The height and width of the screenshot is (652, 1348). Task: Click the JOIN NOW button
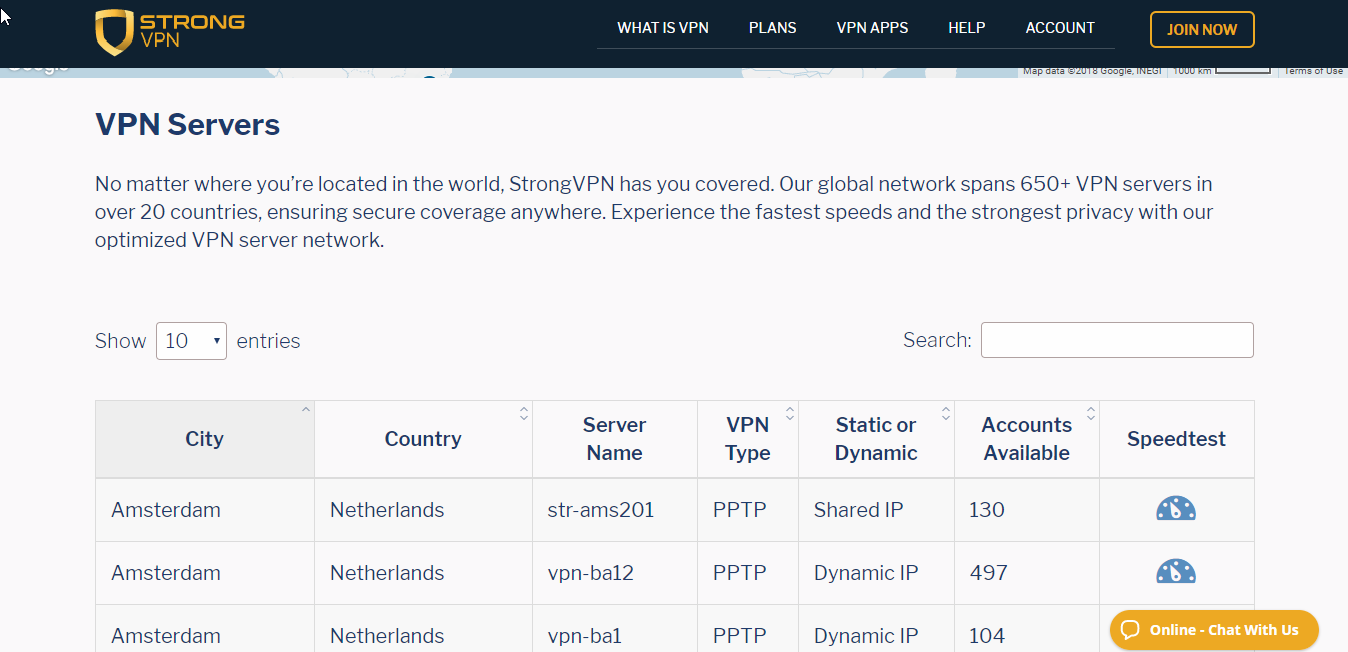click(1202, 30)
